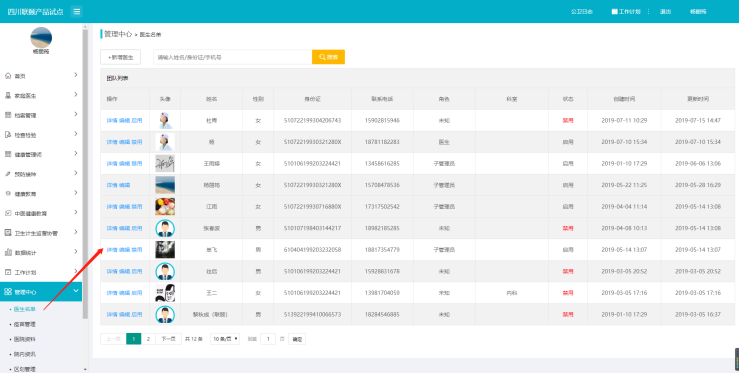Click the 中医健康教育 sidebar icon
Screen dimensions: 740x374
click(8, 213)
